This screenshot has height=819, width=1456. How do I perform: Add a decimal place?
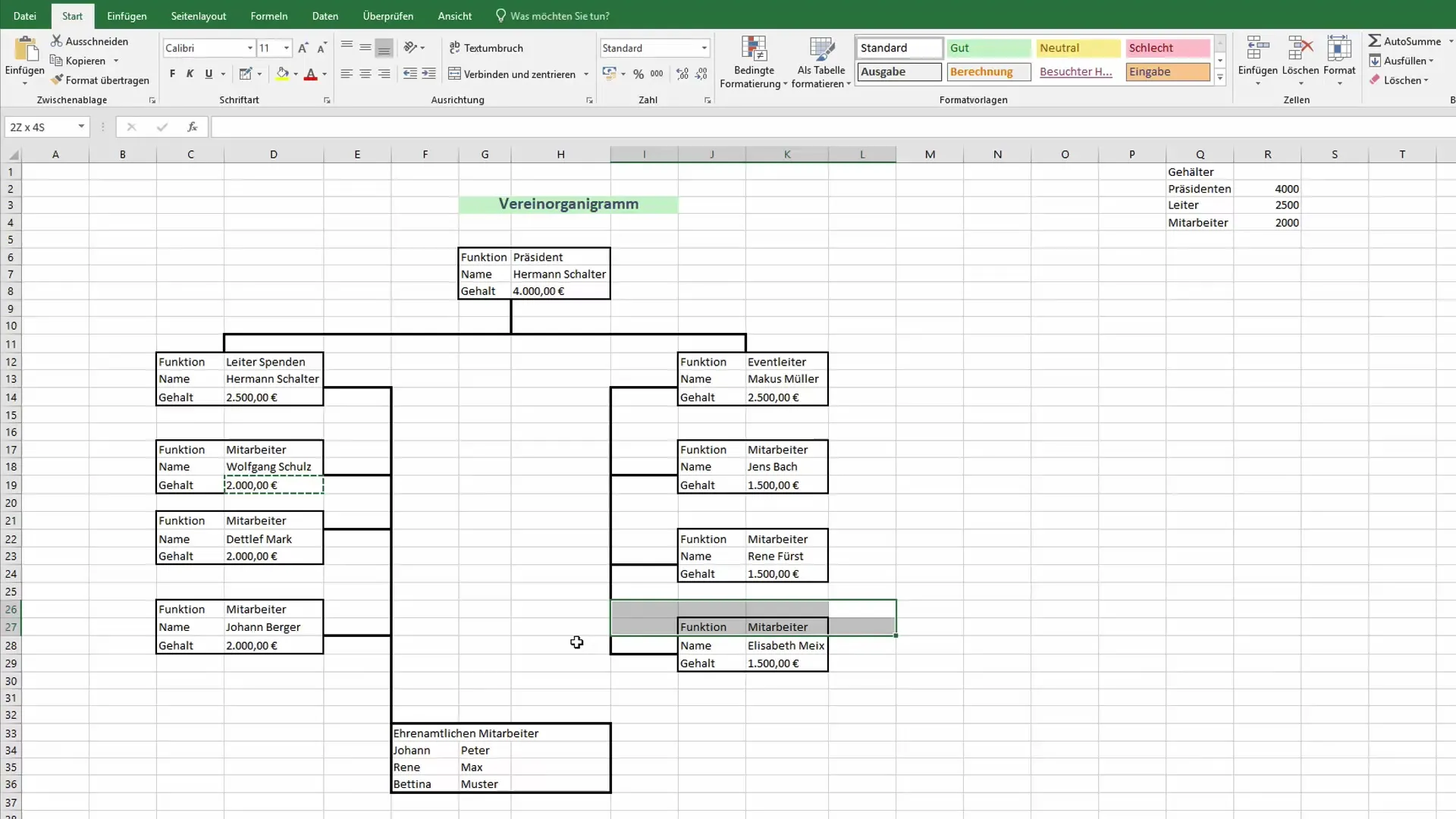pyautogui.click(x=682, y=74)
